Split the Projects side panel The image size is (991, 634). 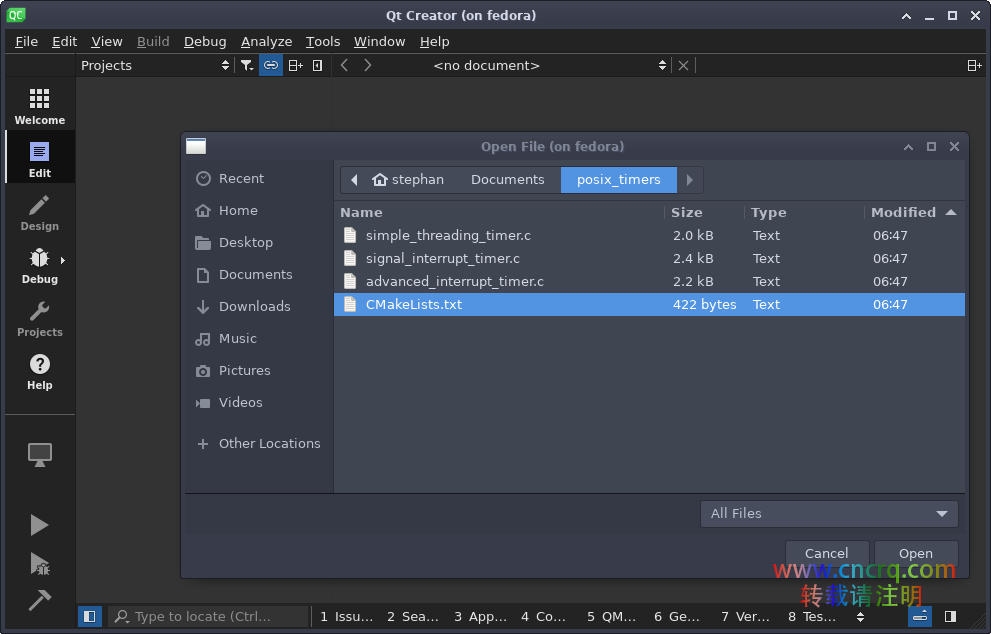pyautogui.click(x=295, y=65)
